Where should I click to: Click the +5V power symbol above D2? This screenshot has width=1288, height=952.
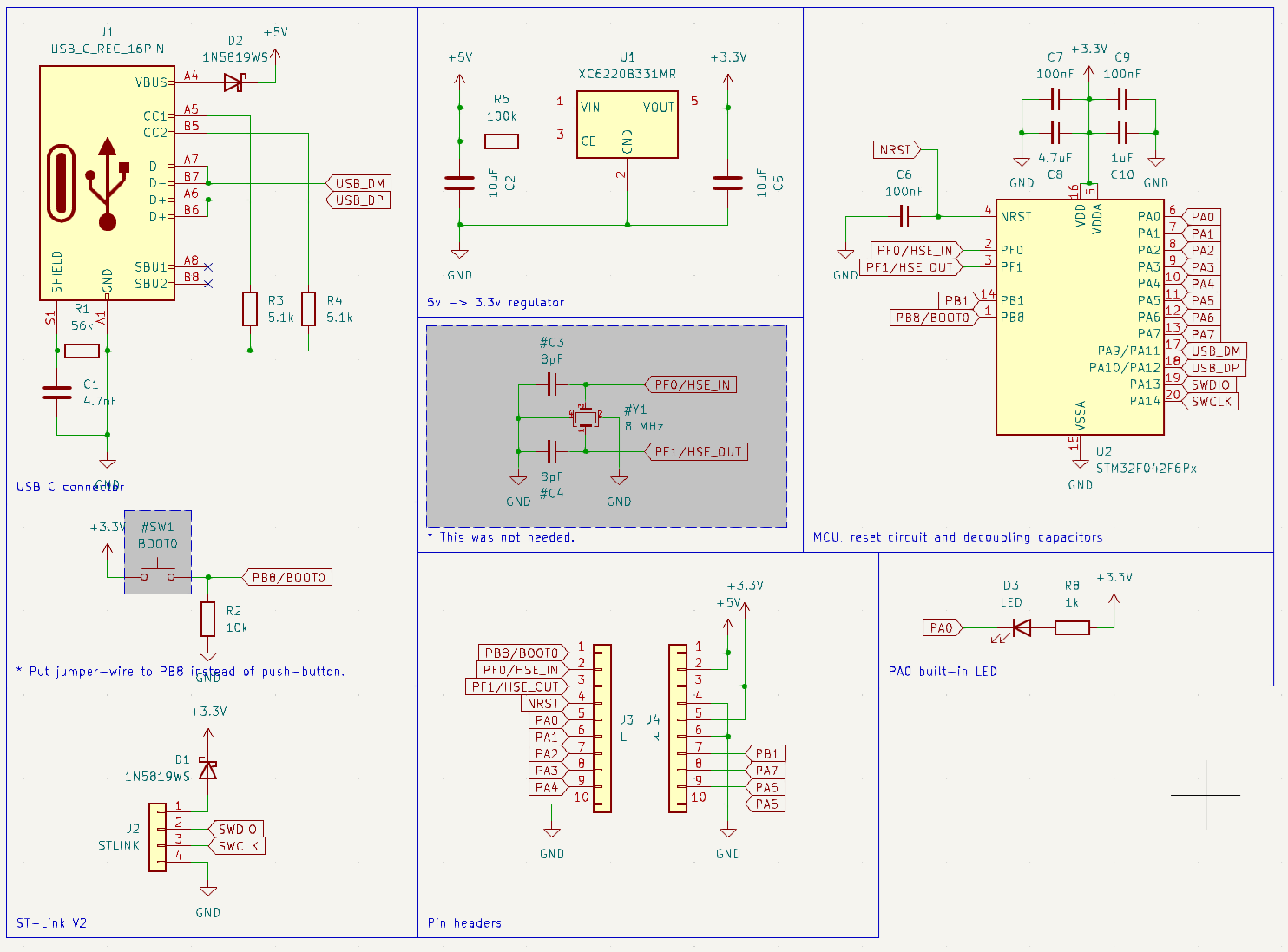pos(275,45)
